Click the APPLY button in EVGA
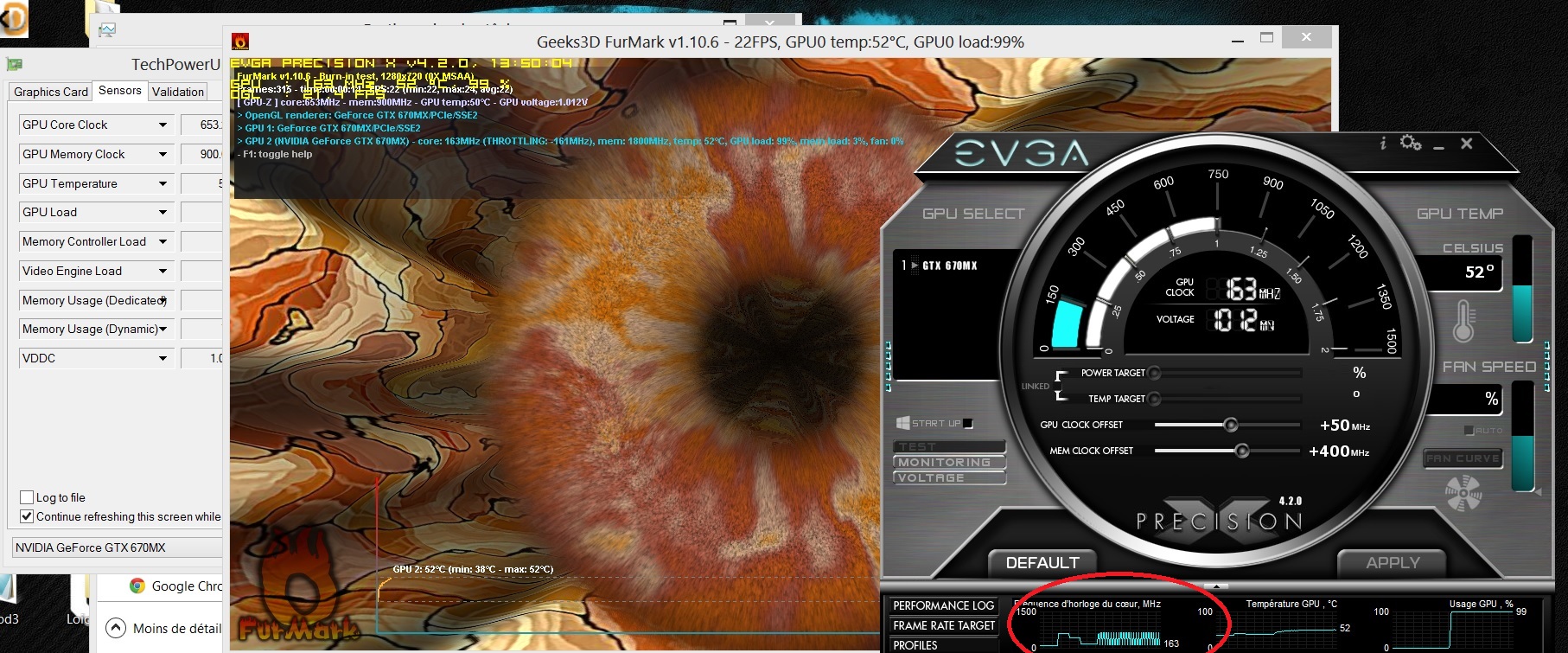This screenshot has height=653, width=1568. click(x=1393, y=563)
